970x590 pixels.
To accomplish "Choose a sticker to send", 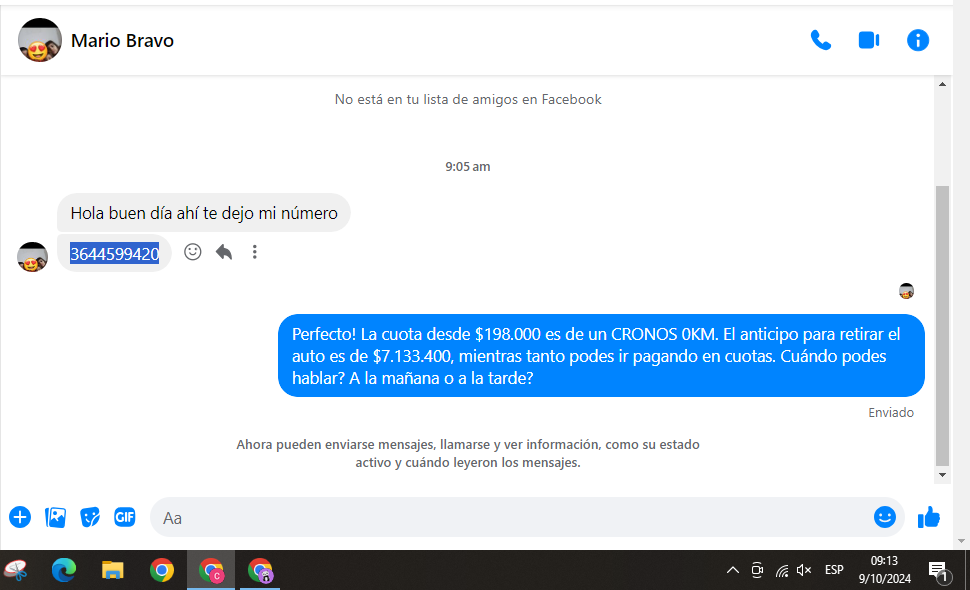I will pos(90,517).
